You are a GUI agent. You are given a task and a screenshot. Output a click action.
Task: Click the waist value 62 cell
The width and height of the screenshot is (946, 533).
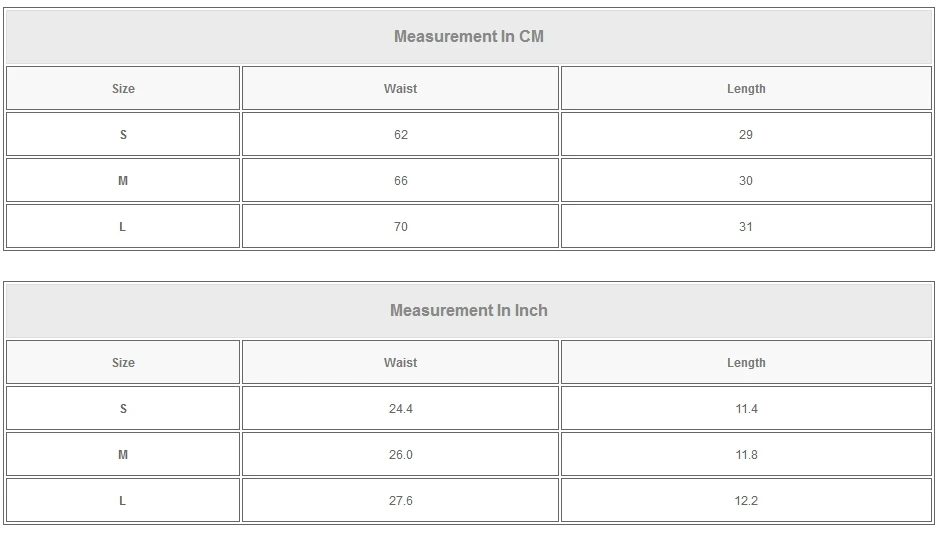(400, 135)
